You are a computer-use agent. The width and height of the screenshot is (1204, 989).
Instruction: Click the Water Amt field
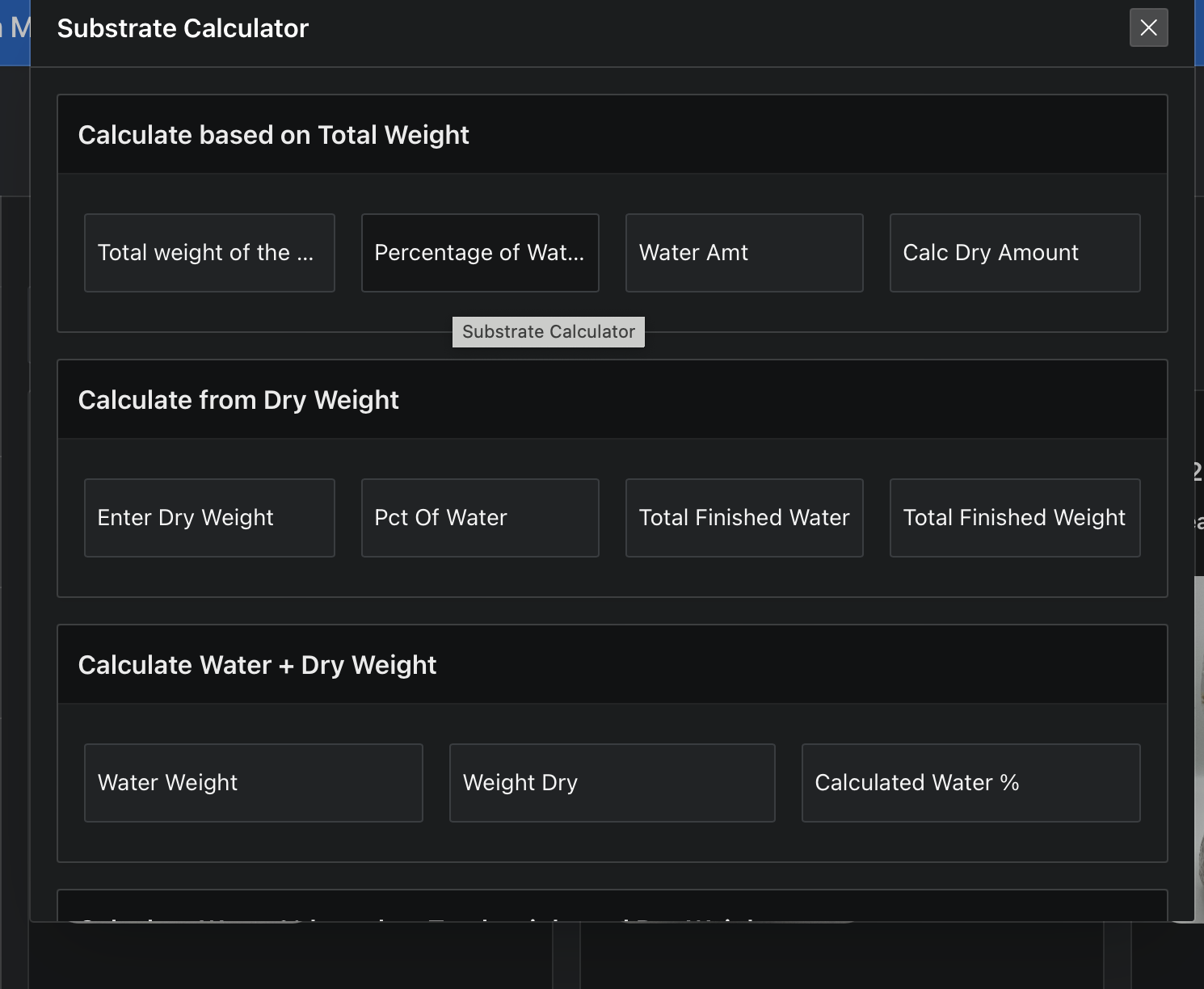[x=743, y=252]
